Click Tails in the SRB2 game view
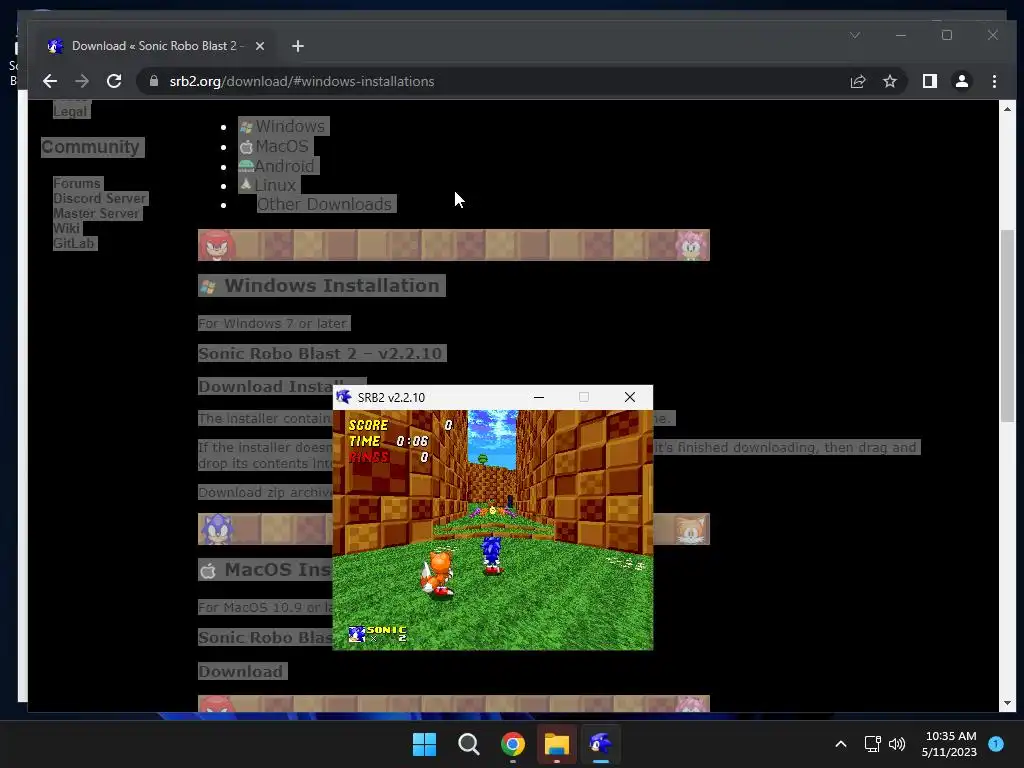This screenshot has height=768, width=1024. tap(438, 574)
